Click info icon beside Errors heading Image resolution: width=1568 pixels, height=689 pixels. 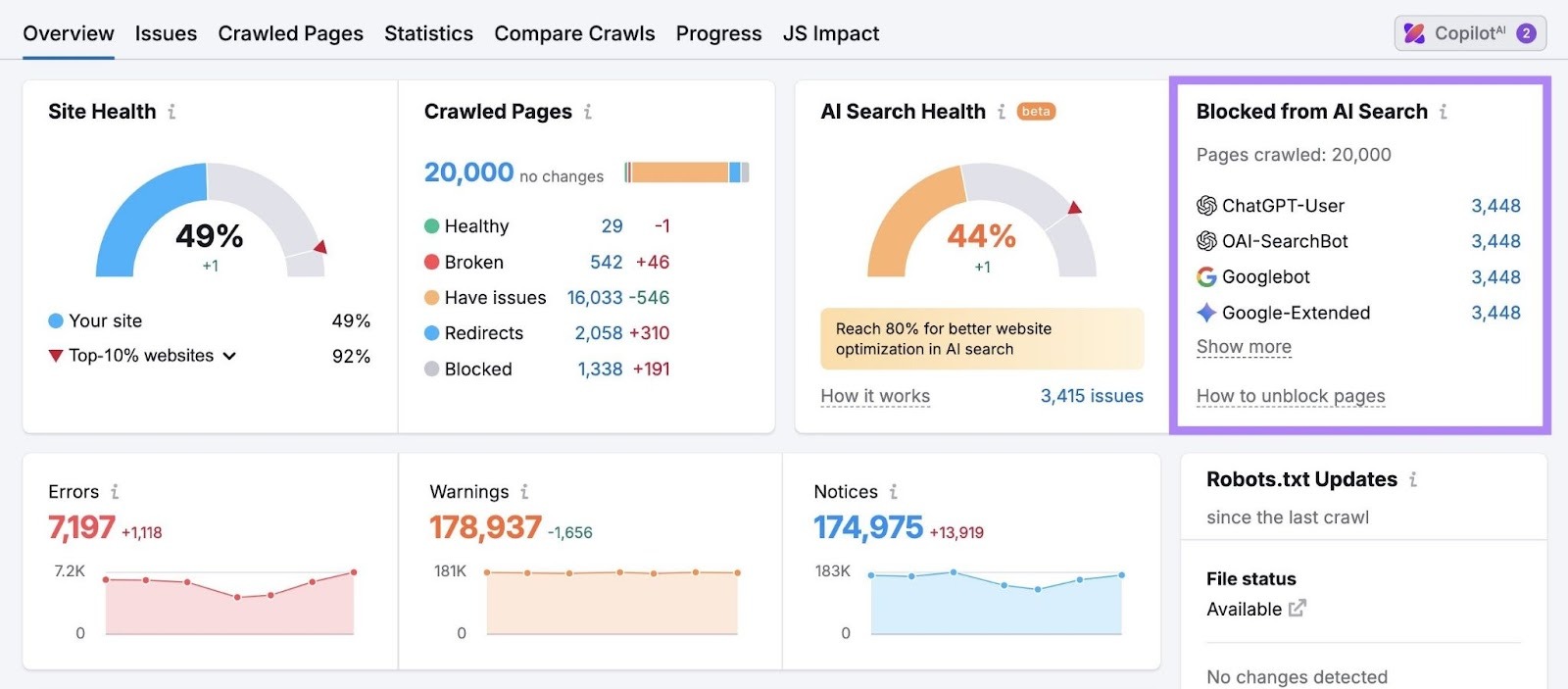pos(115,492)
